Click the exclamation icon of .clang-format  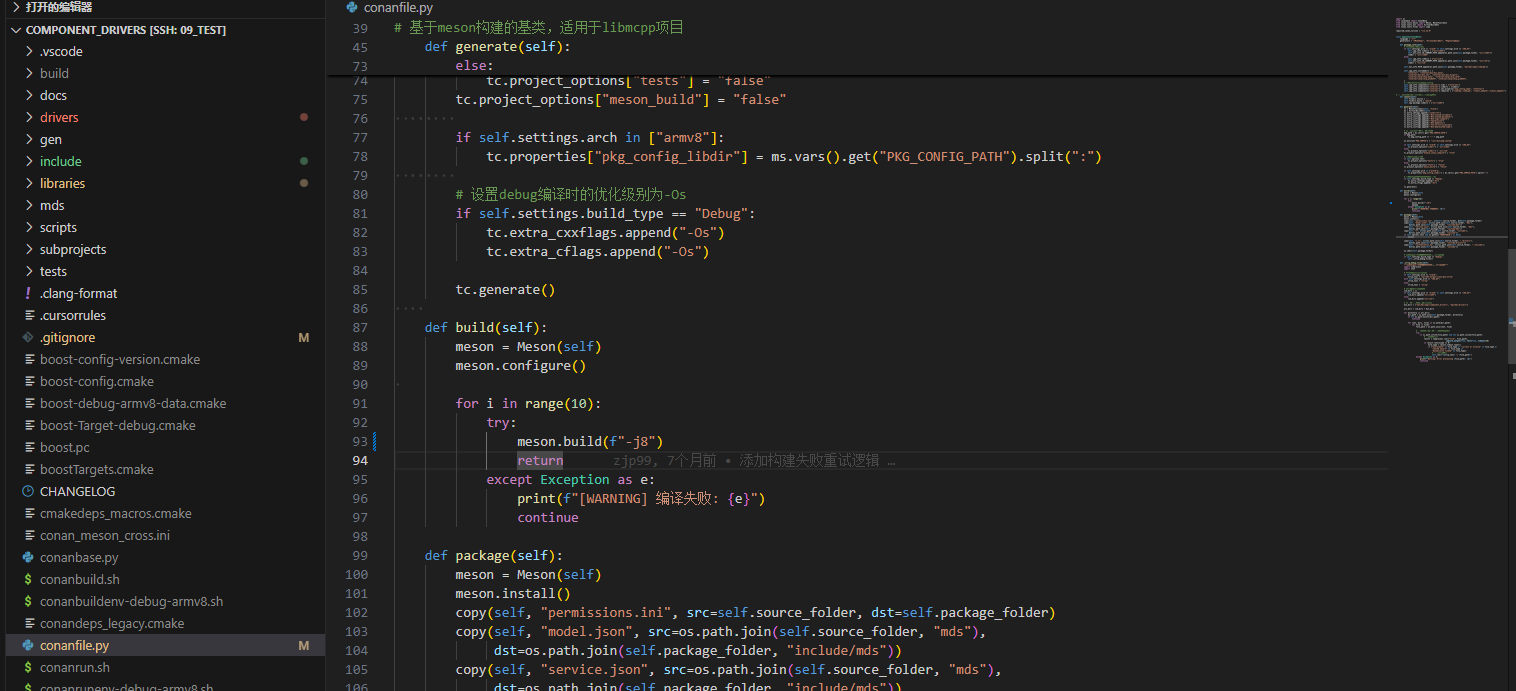tap(28, 293)
